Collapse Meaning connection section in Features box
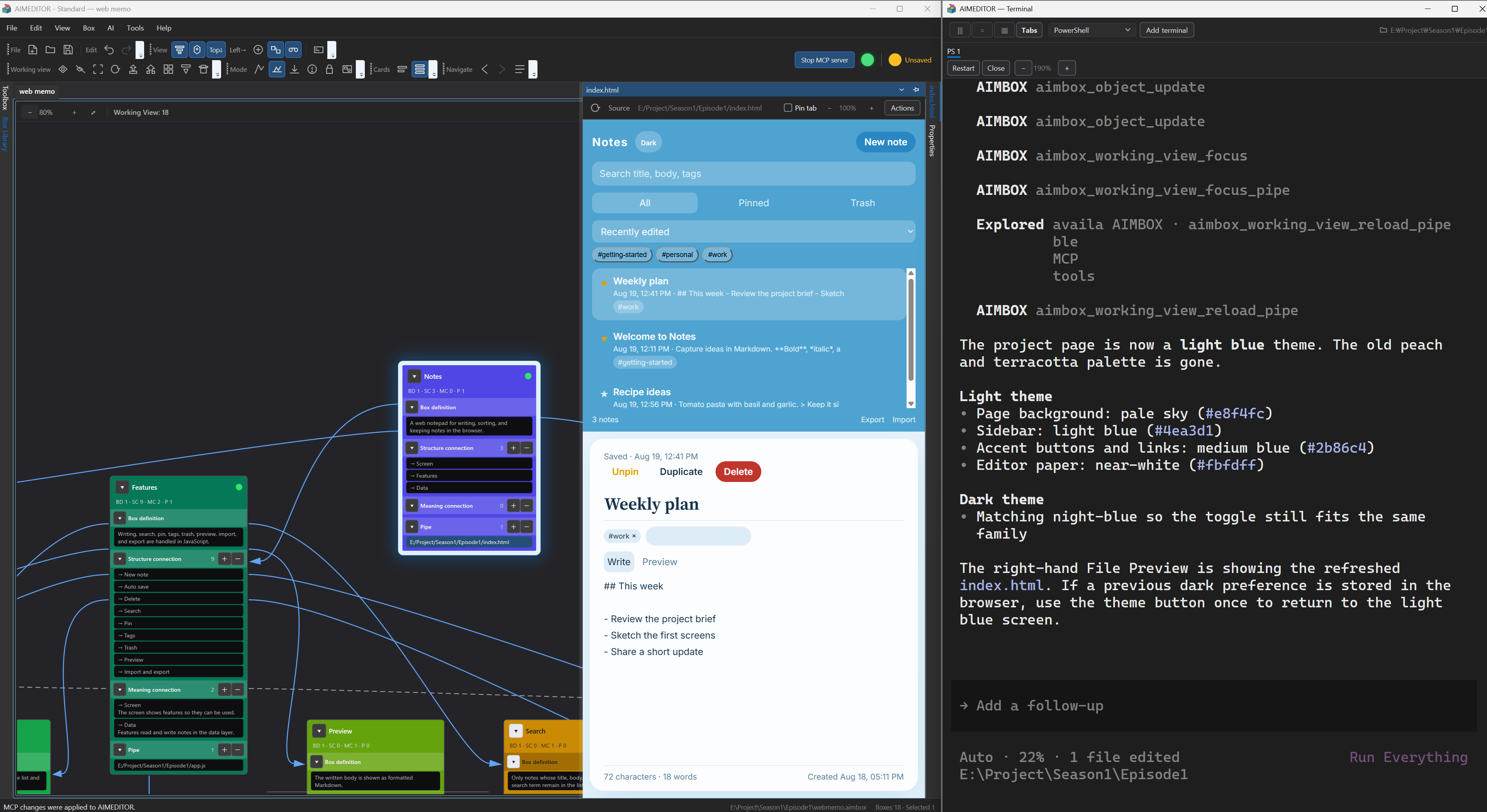The image size is (1487, 812). point(120,690)
